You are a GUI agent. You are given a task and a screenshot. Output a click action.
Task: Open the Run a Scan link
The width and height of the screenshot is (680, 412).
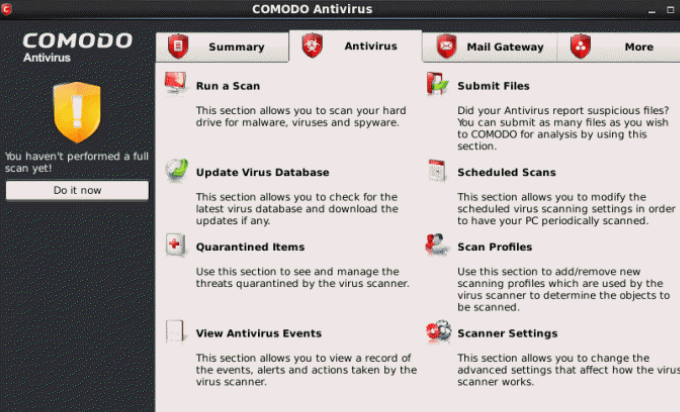pos(228,86)
